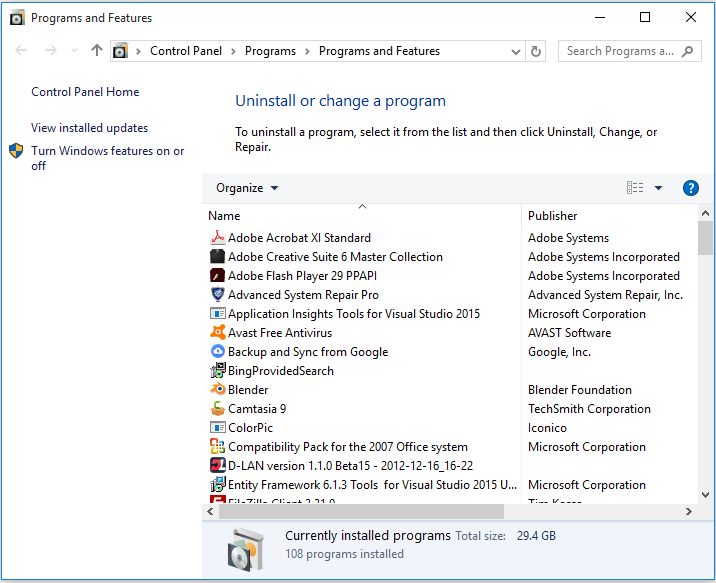This screenshot has height=583, width=716.
Task: Expand chevron before Control Panel breadcrumb
Action: pyautogui.click(x=138, y=51)
